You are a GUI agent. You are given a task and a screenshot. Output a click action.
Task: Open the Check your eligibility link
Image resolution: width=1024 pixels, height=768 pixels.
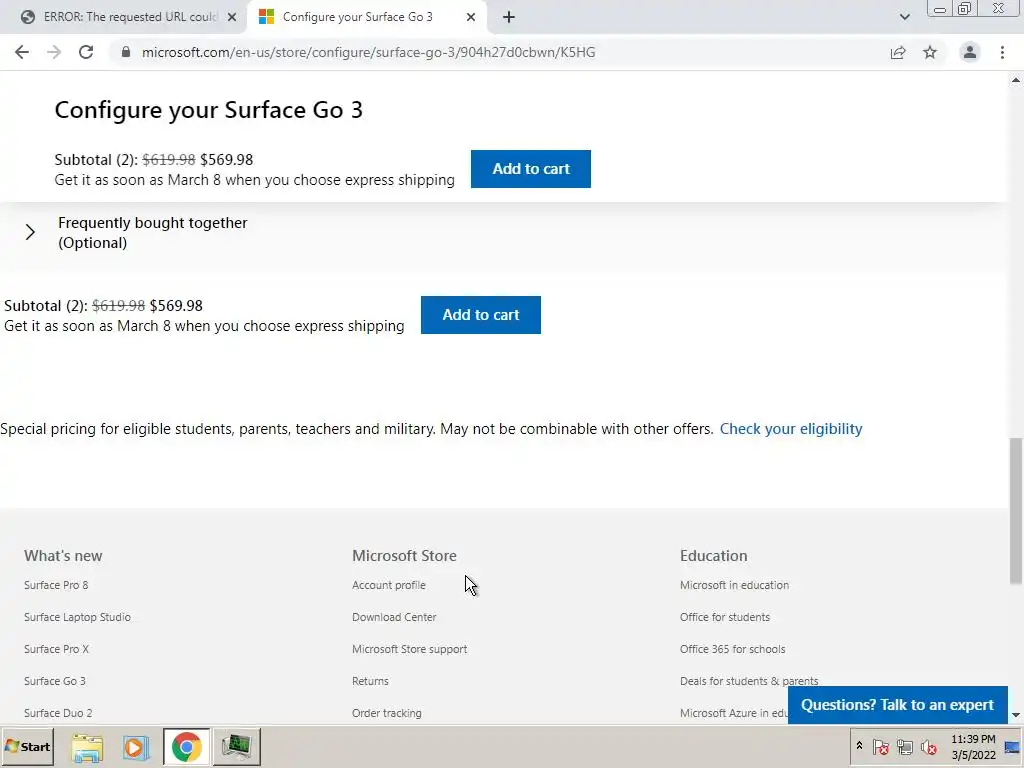coord(791,429)
